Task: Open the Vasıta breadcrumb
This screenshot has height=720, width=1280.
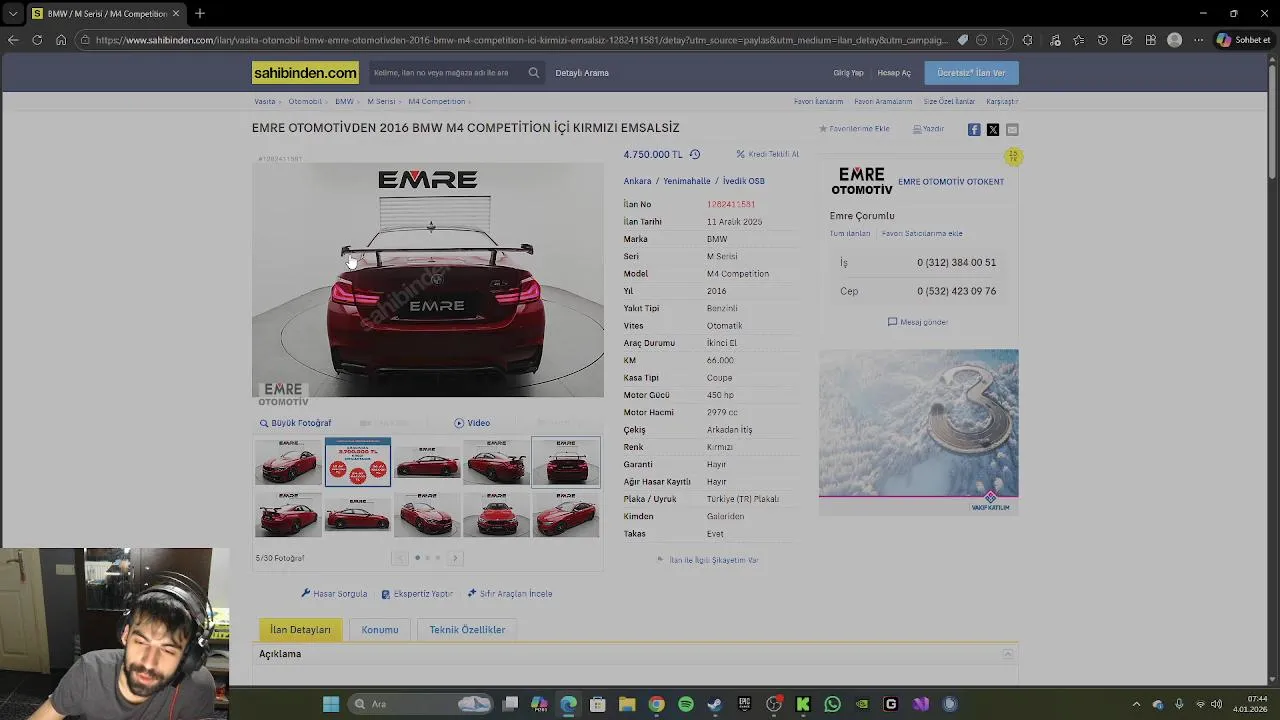Action: click(x=264, y=101)
